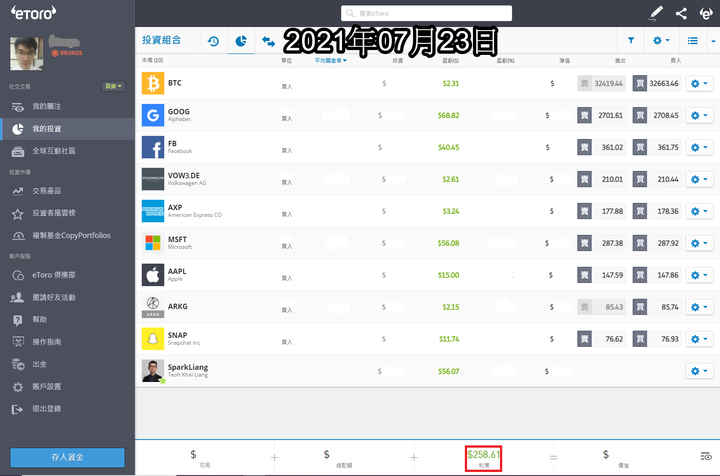Open portfolio history clock icon

213,41
